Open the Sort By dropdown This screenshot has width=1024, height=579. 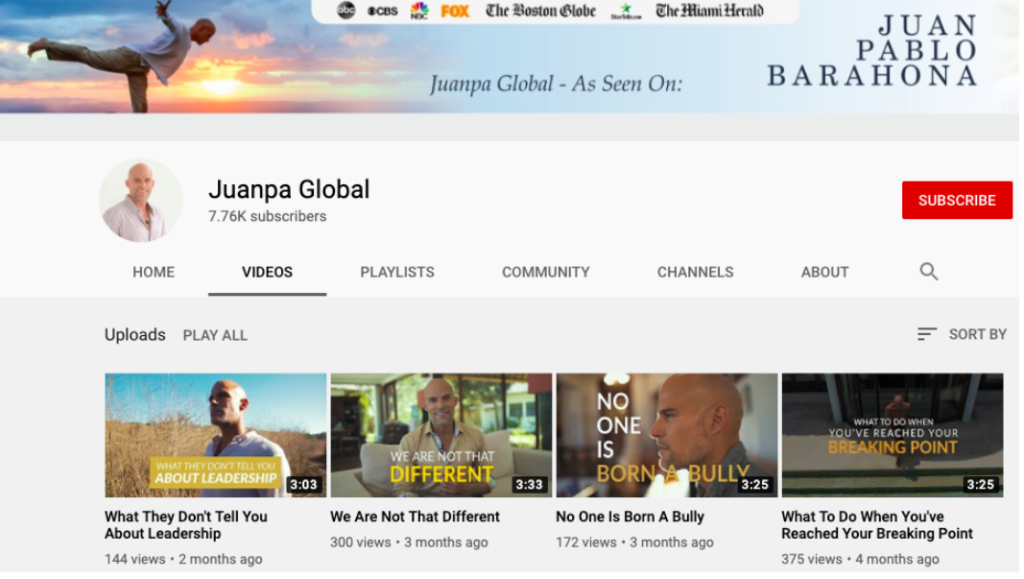pos(961,334)
